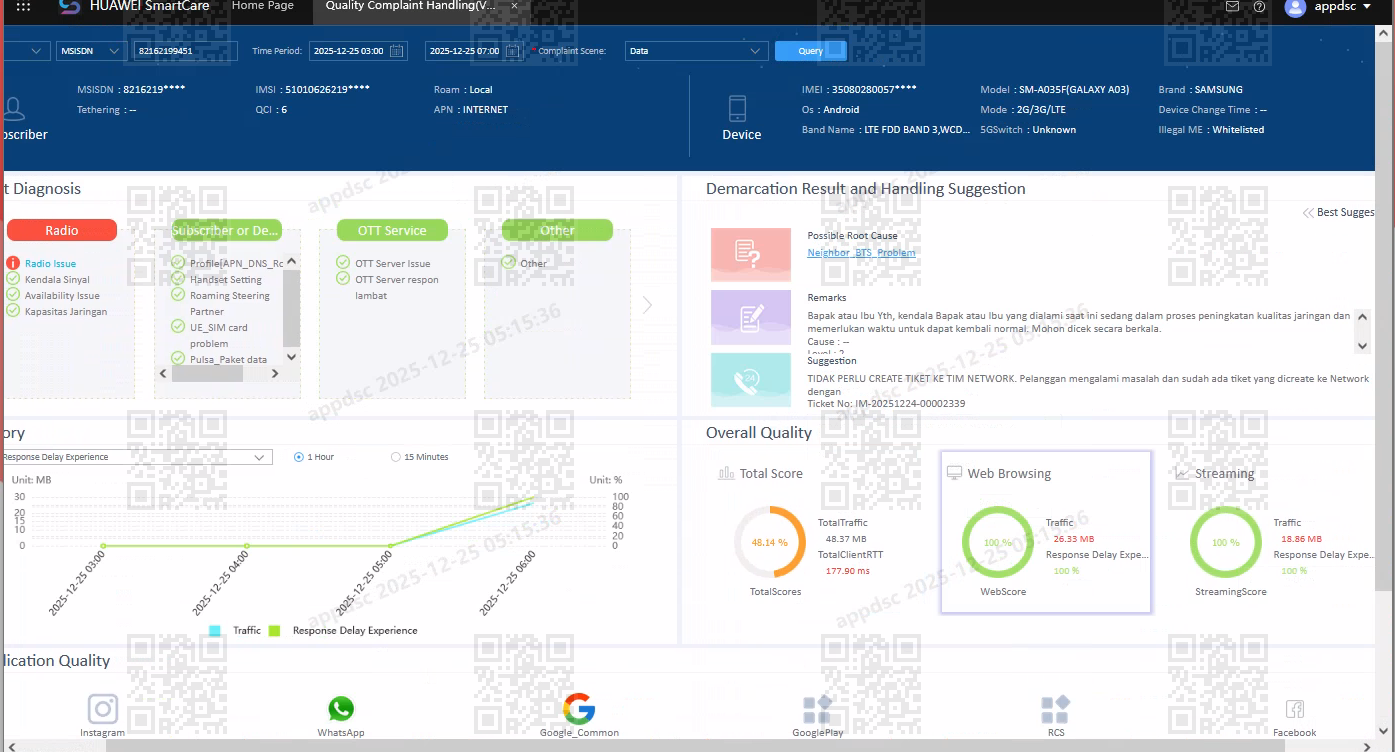Click the red Radio Issue alert icon
Viewport: 1395px width, 752px height.
[x=13, y=263]
